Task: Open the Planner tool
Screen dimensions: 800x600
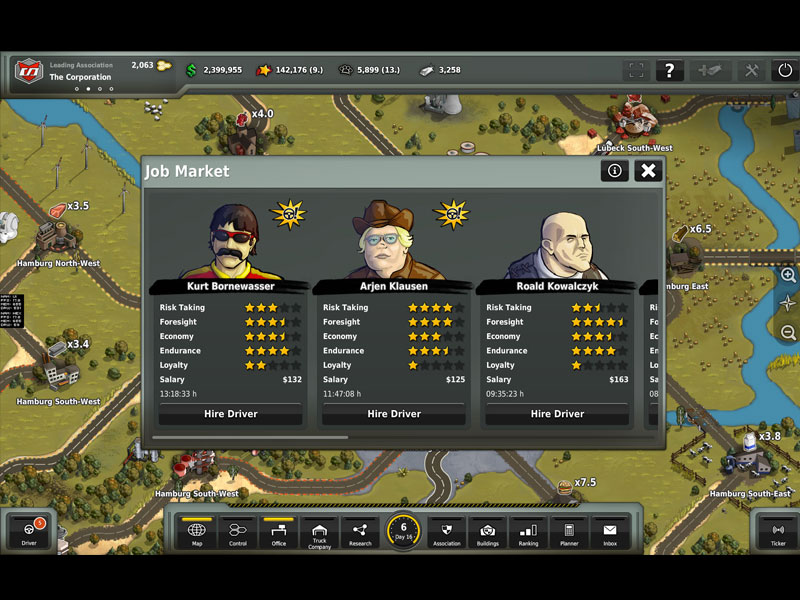Action: tap(569, 533)
